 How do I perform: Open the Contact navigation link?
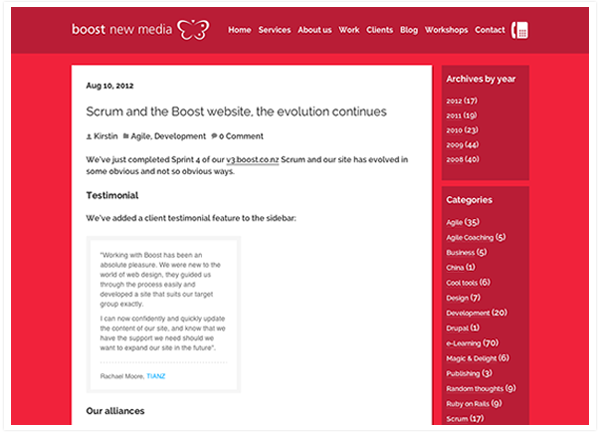(490, 30)
